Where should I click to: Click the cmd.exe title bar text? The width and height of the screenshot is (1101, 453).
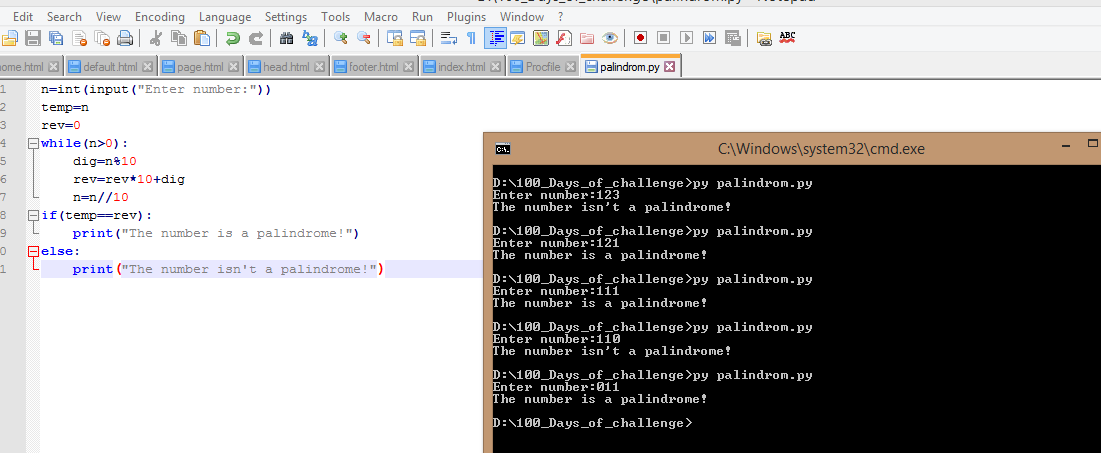point(821,149)
